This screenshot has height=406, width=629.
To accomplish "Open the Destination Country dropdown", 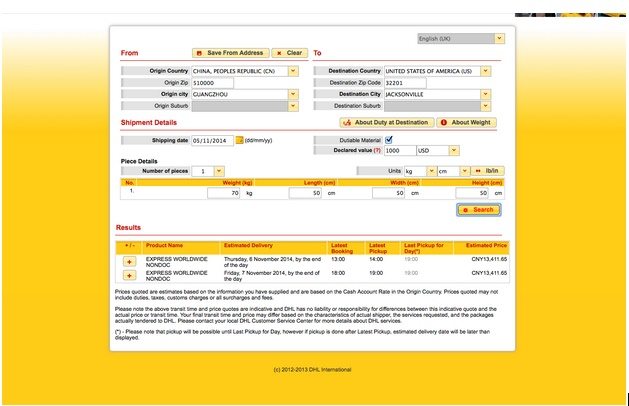I will click(x=485, y=71).
